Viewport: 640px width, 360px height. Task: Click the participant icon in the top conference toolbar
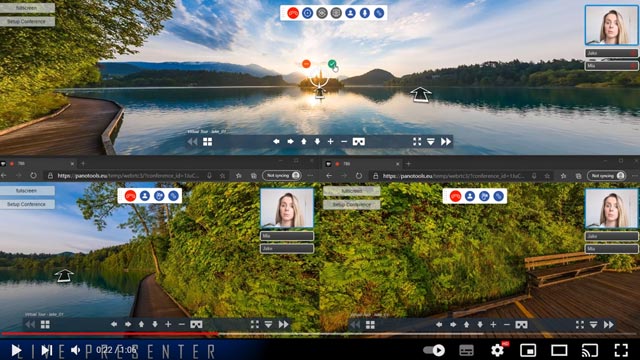coord(350,13)
